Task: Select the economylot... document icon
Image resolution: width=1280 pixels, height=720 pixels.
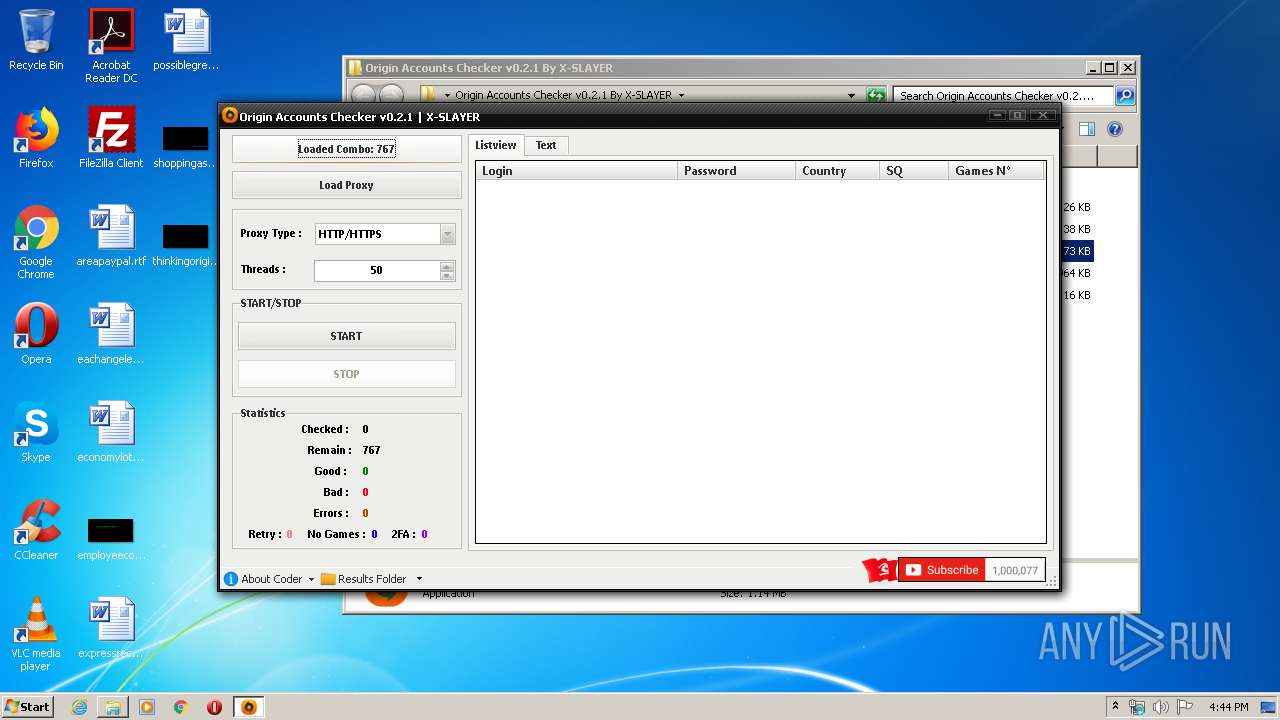Action: pos(111,433)
